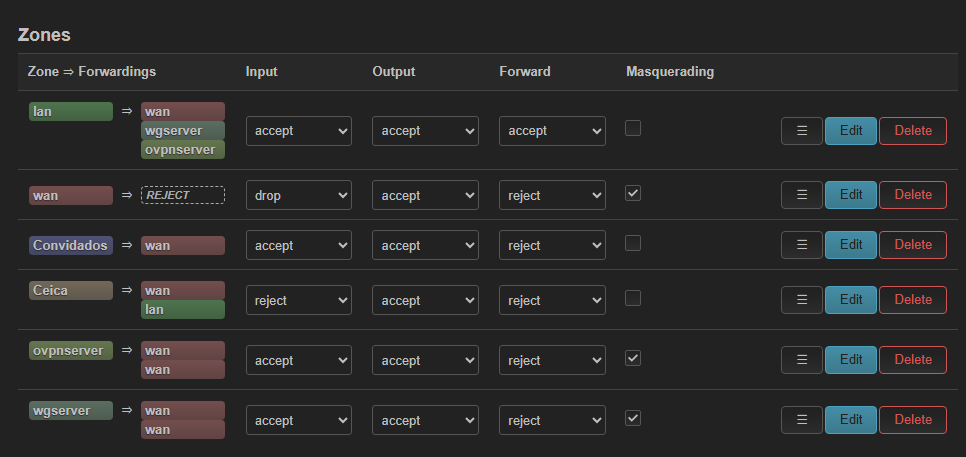Enable masquerading for Convidados zone
Image resolution: width=966 pixels, height=457 pixels.
pyautogui.click(x=633, y=243)
